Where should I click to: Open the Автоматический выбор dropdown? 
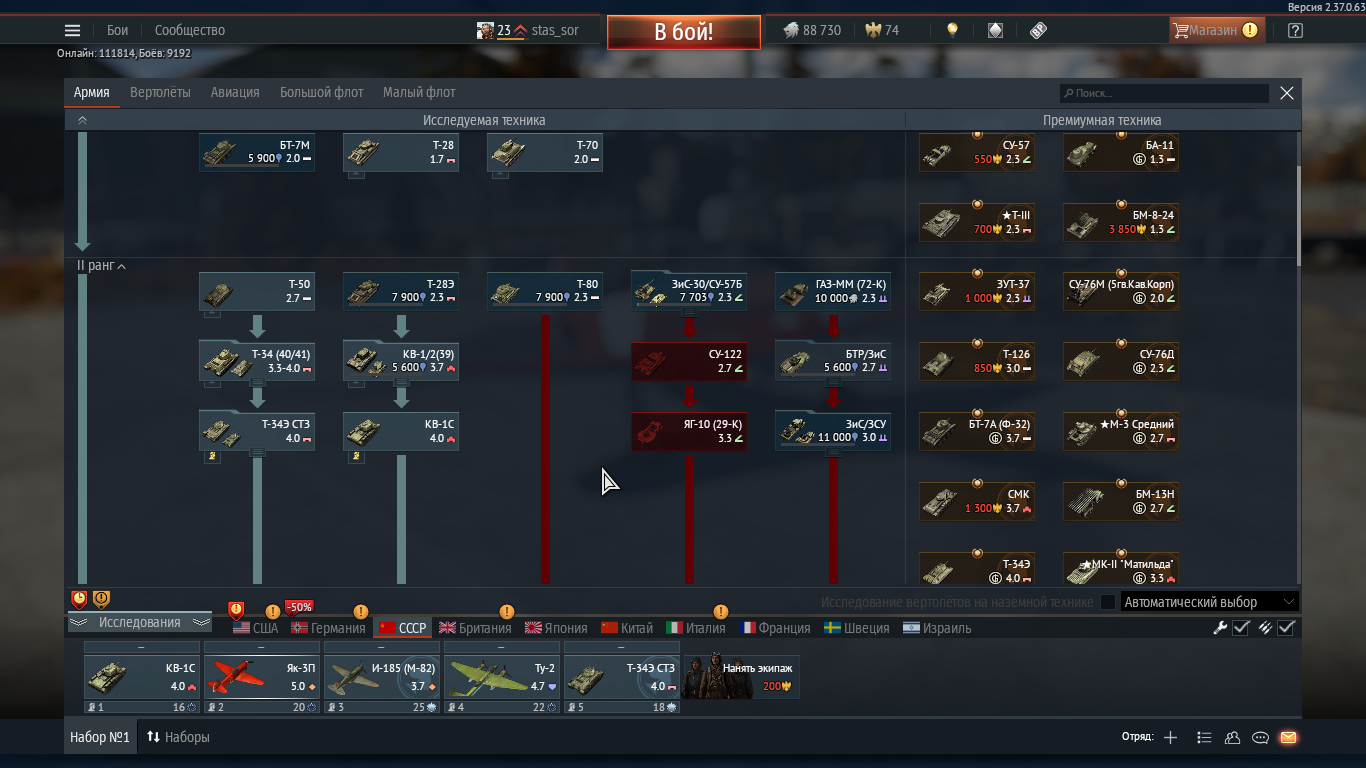pyautogui.click(x=1209, y=602)
